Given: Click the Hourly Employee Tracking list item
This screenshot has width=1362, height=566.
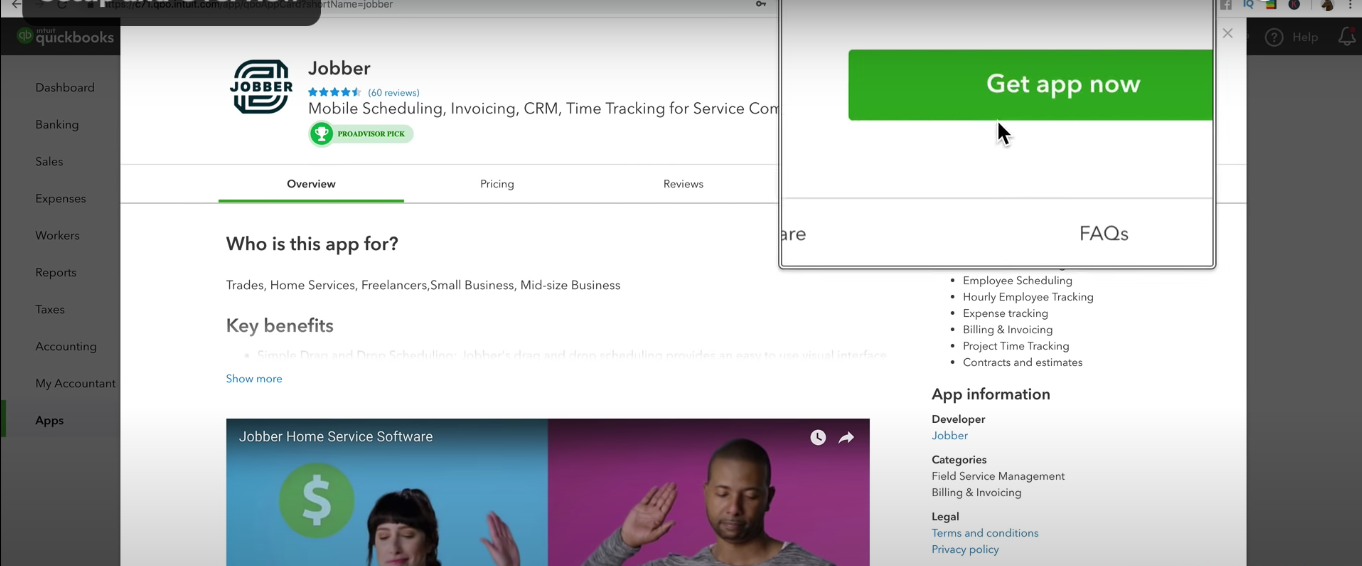Looking at the screenshot, I should (x=1028, y=297).
